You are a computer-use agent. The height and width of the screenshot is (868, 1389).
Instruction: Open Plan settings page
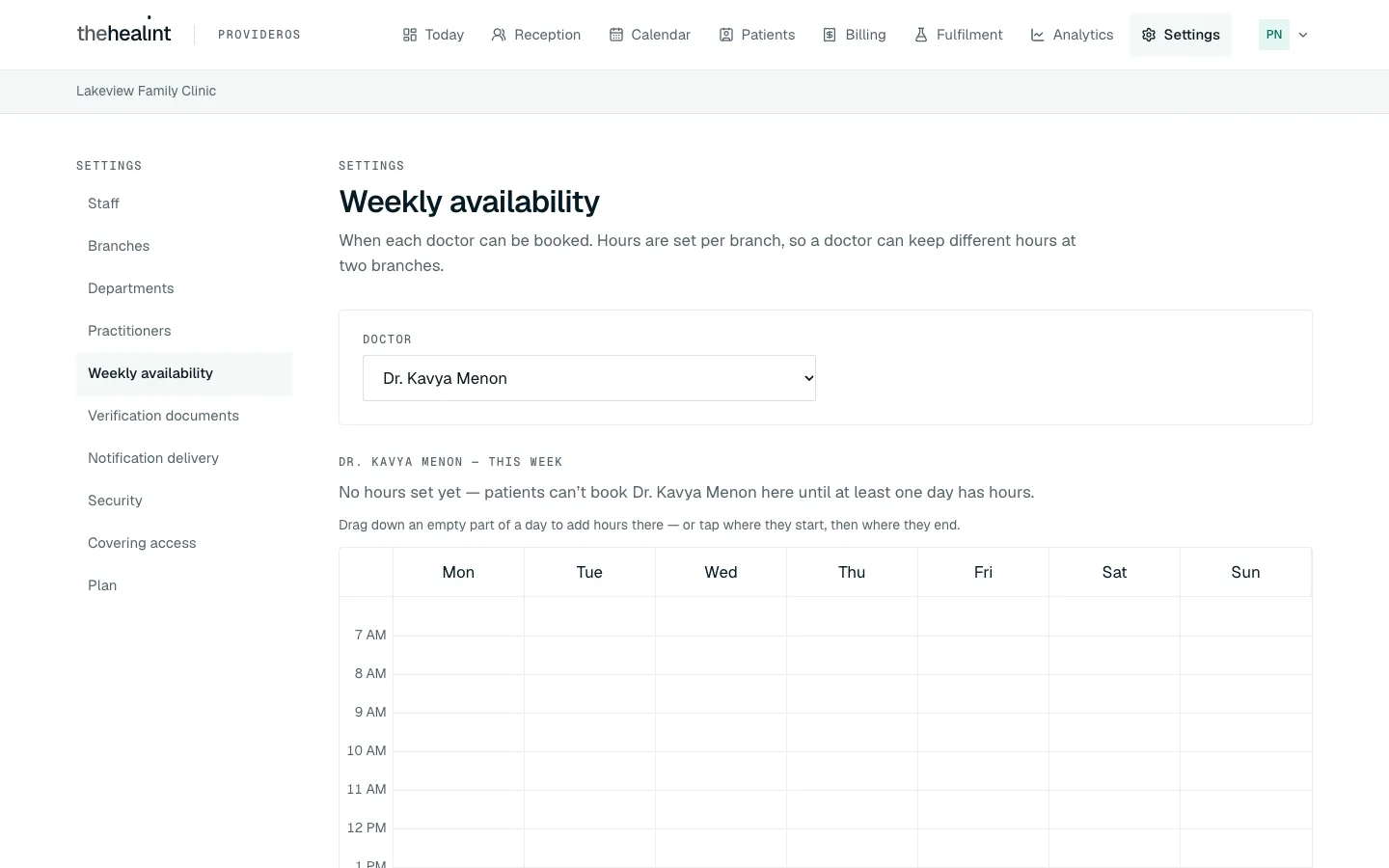tap(184, 585)
